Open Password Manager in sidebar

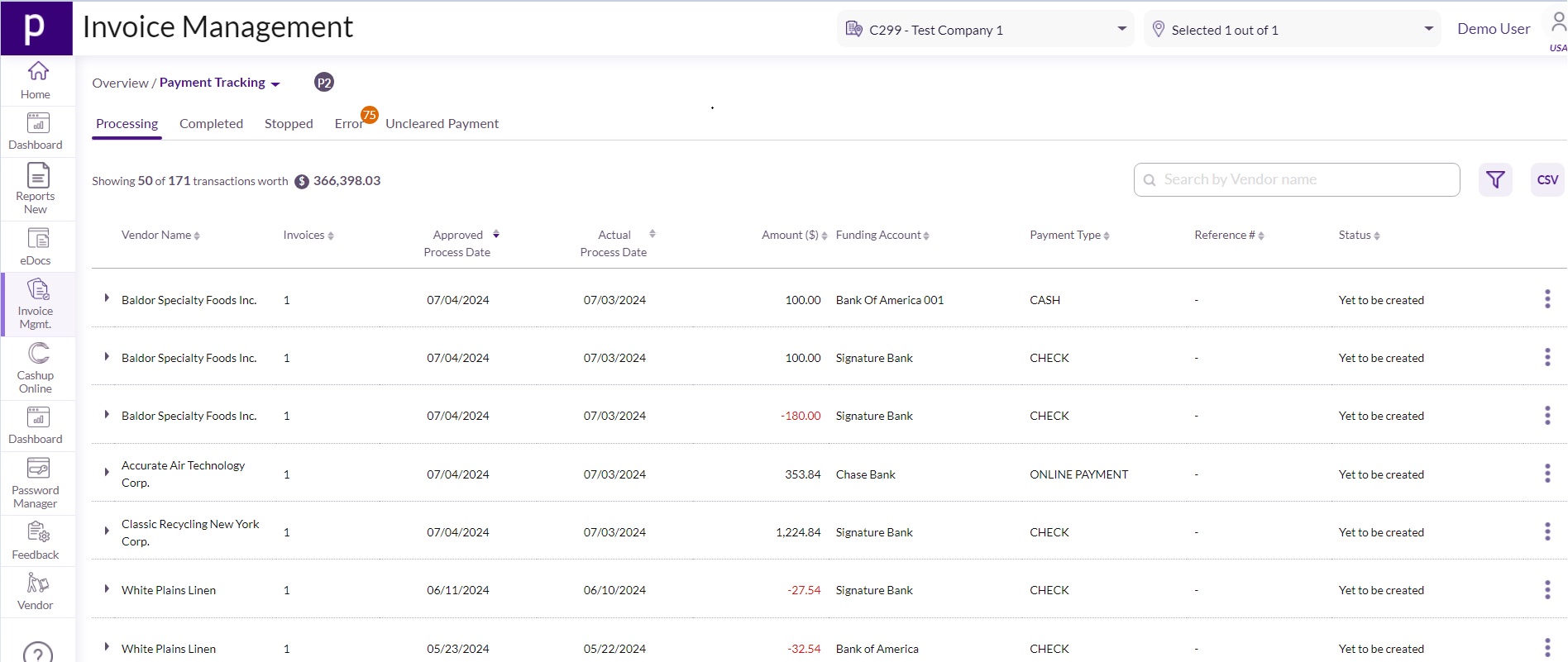(x=37, y=483)
